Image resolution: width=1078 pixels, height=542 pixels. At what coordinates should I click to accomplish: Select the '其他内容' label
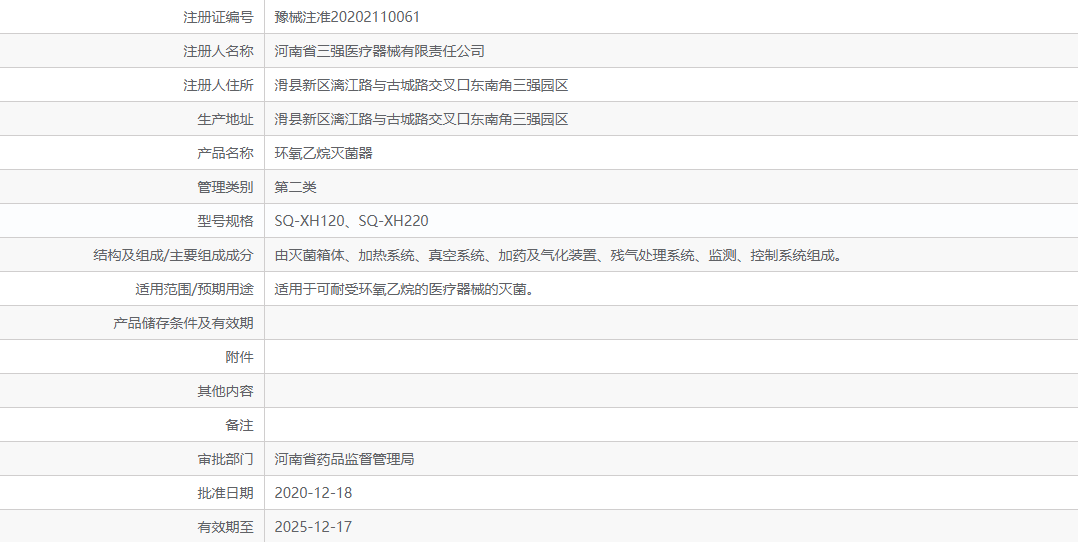pyautogui.click(x=225, y=391)
